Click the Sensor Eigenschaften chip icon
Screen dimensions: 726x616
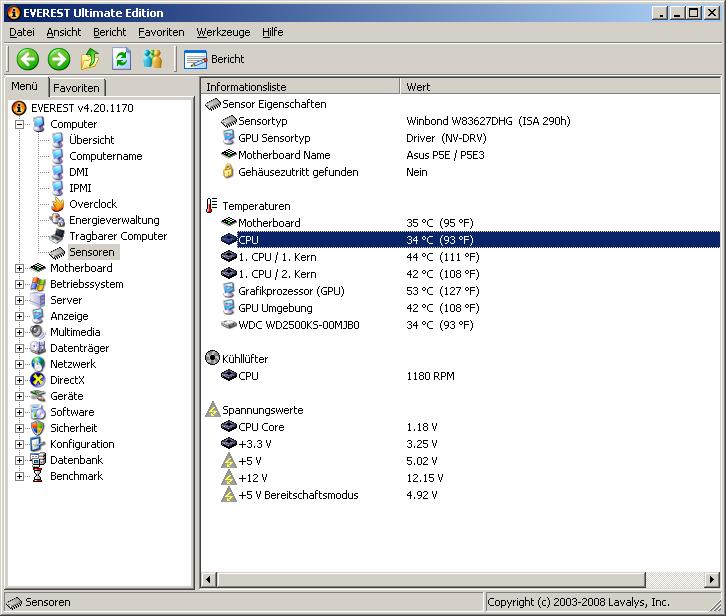coord(213,104)
